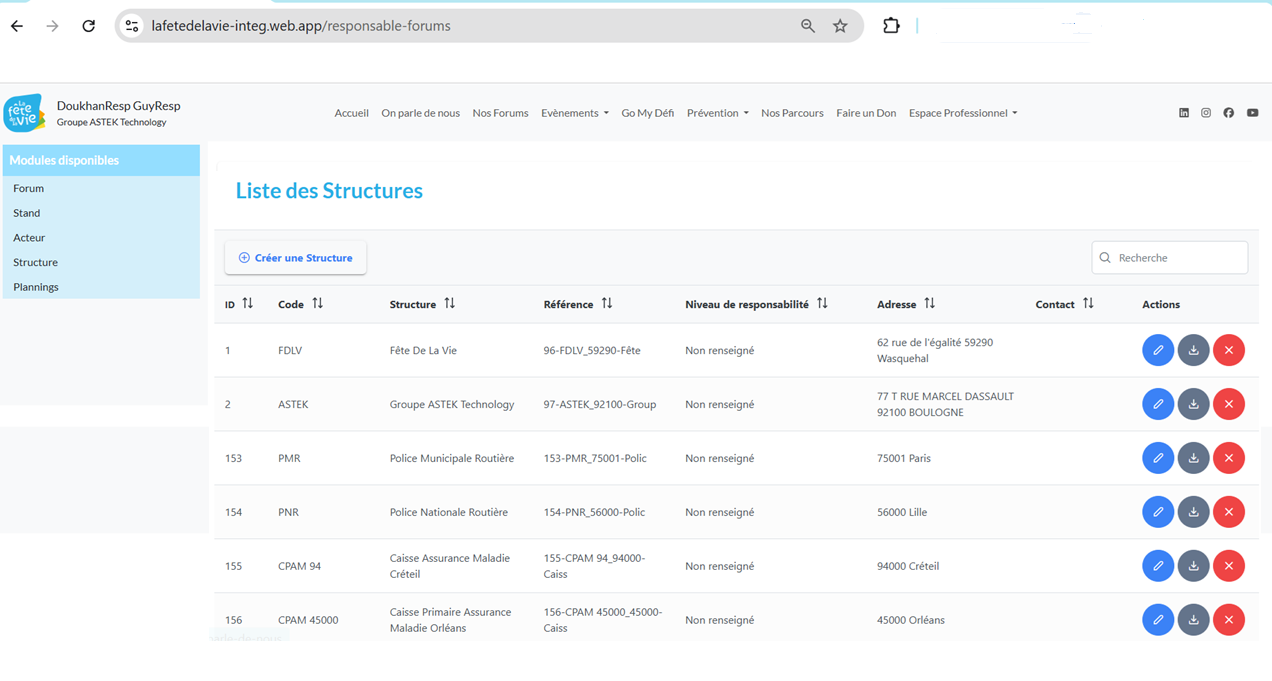1272x681 pixels.
Task: Open Espace Professionnel dropdown
Action: pos(962,113)
